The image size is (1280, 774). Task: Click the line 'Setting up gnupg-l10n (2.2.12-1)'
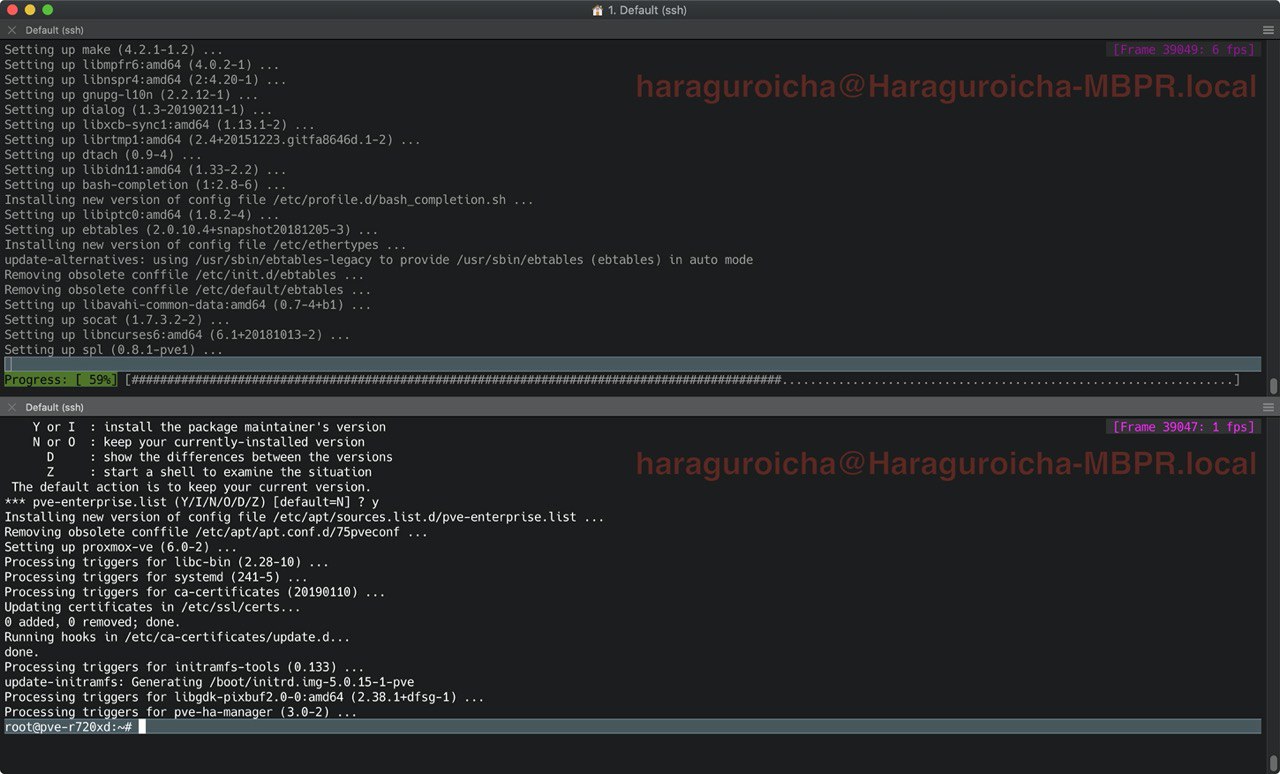click(x=131, y=94)
